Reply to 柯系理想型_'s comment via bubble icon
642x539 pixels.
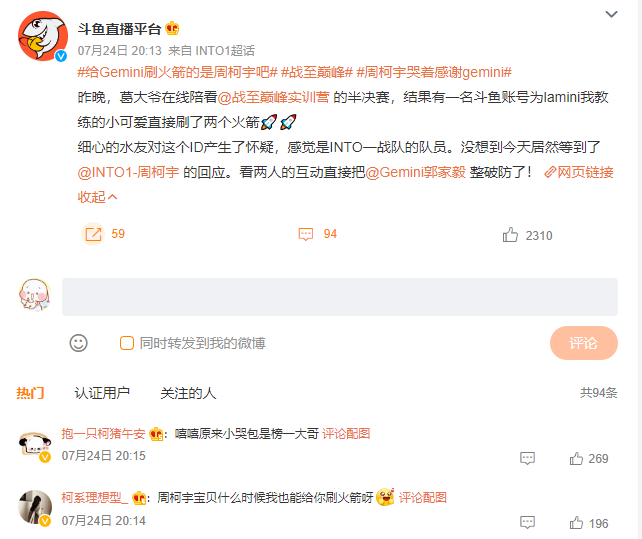(x=527, y=523)
